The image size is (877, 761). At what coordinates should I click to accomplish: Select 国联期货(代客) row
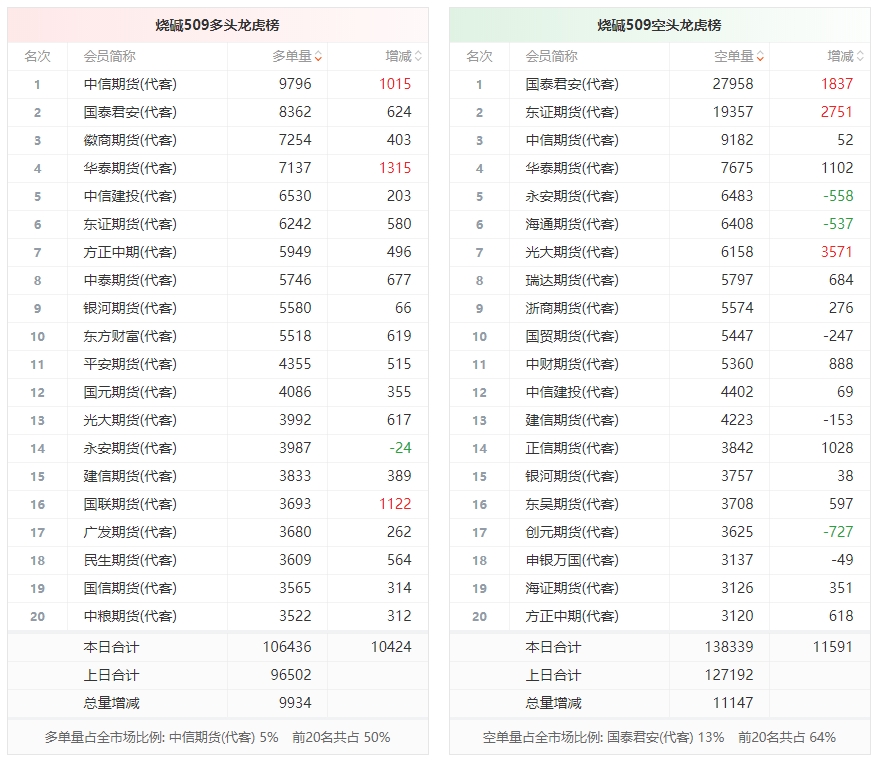point(218,504)
